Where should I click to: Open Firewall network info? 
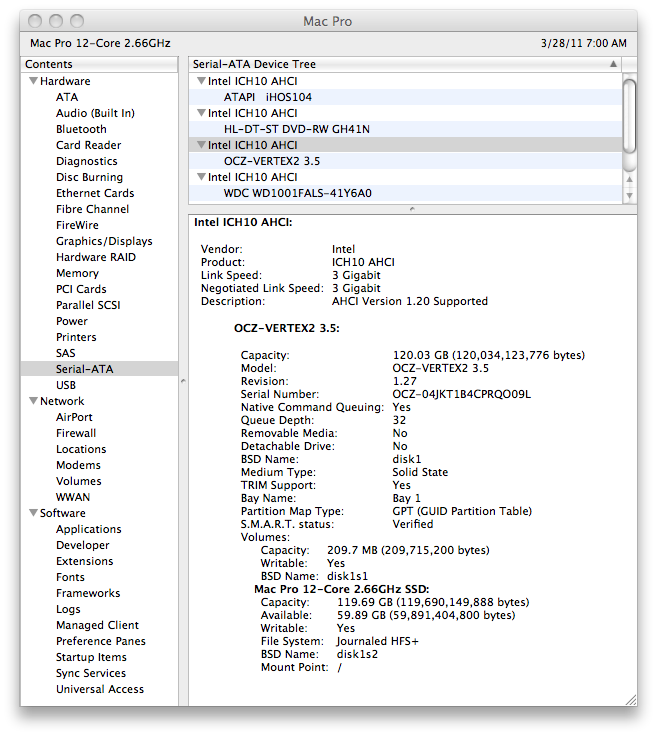coord(76,433)
